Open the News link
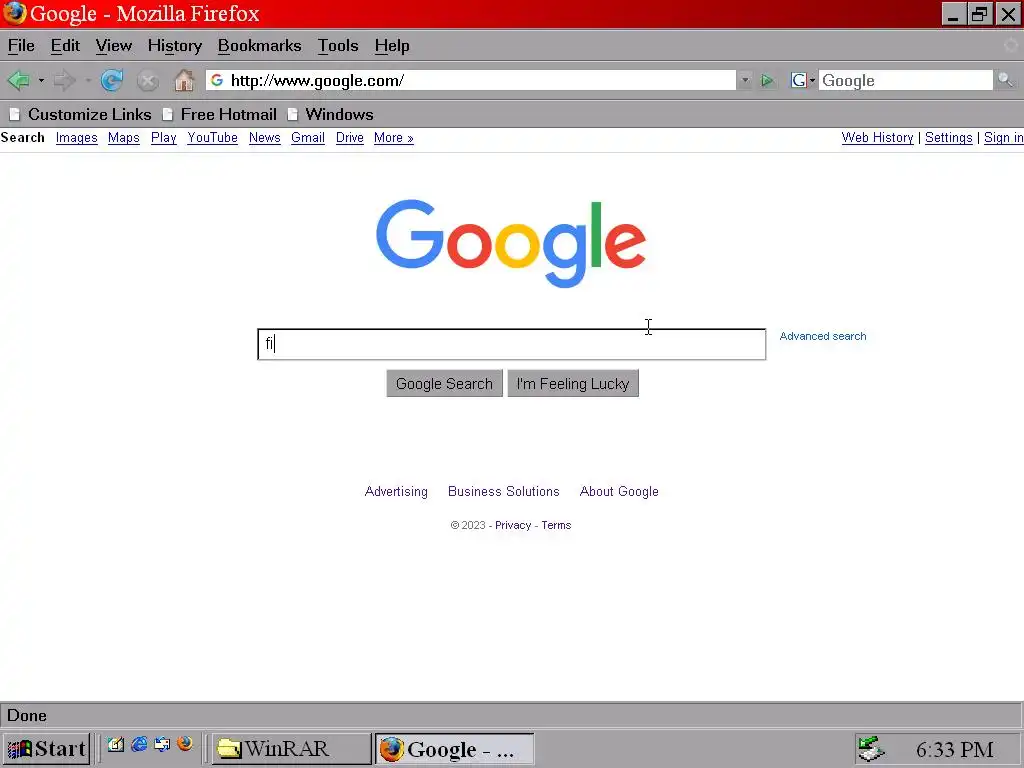This screenshot has width=1024, height=768. pos(264,138)
